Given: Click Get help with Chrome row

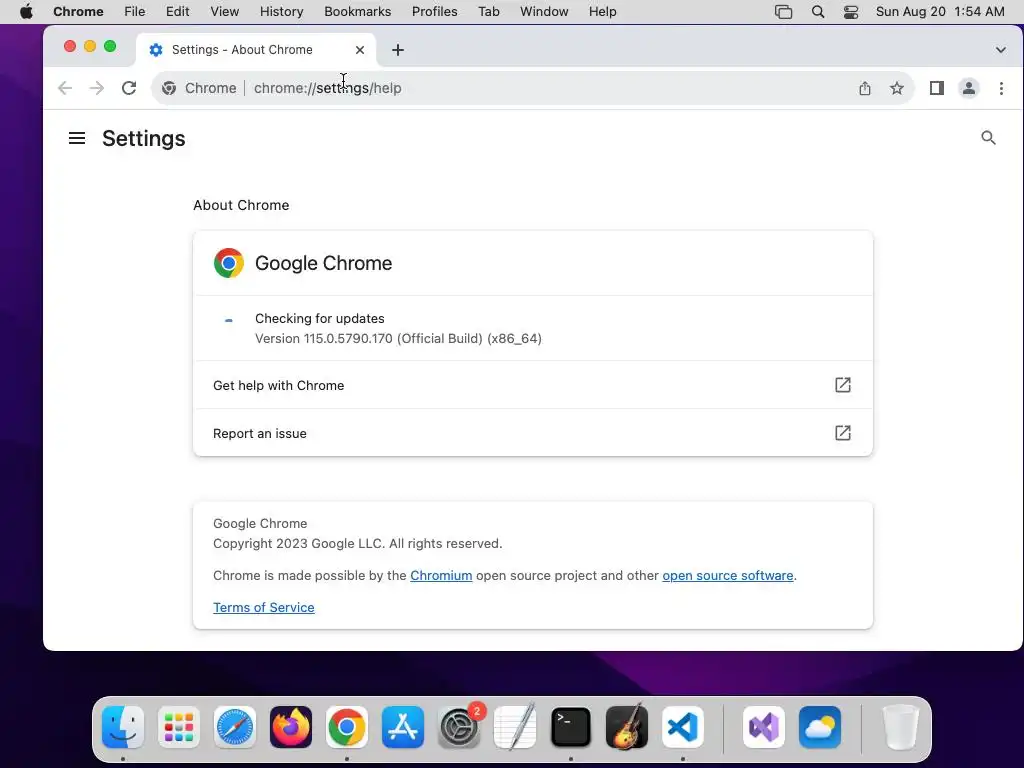Looking at the screenshot, I should (533, 385).
